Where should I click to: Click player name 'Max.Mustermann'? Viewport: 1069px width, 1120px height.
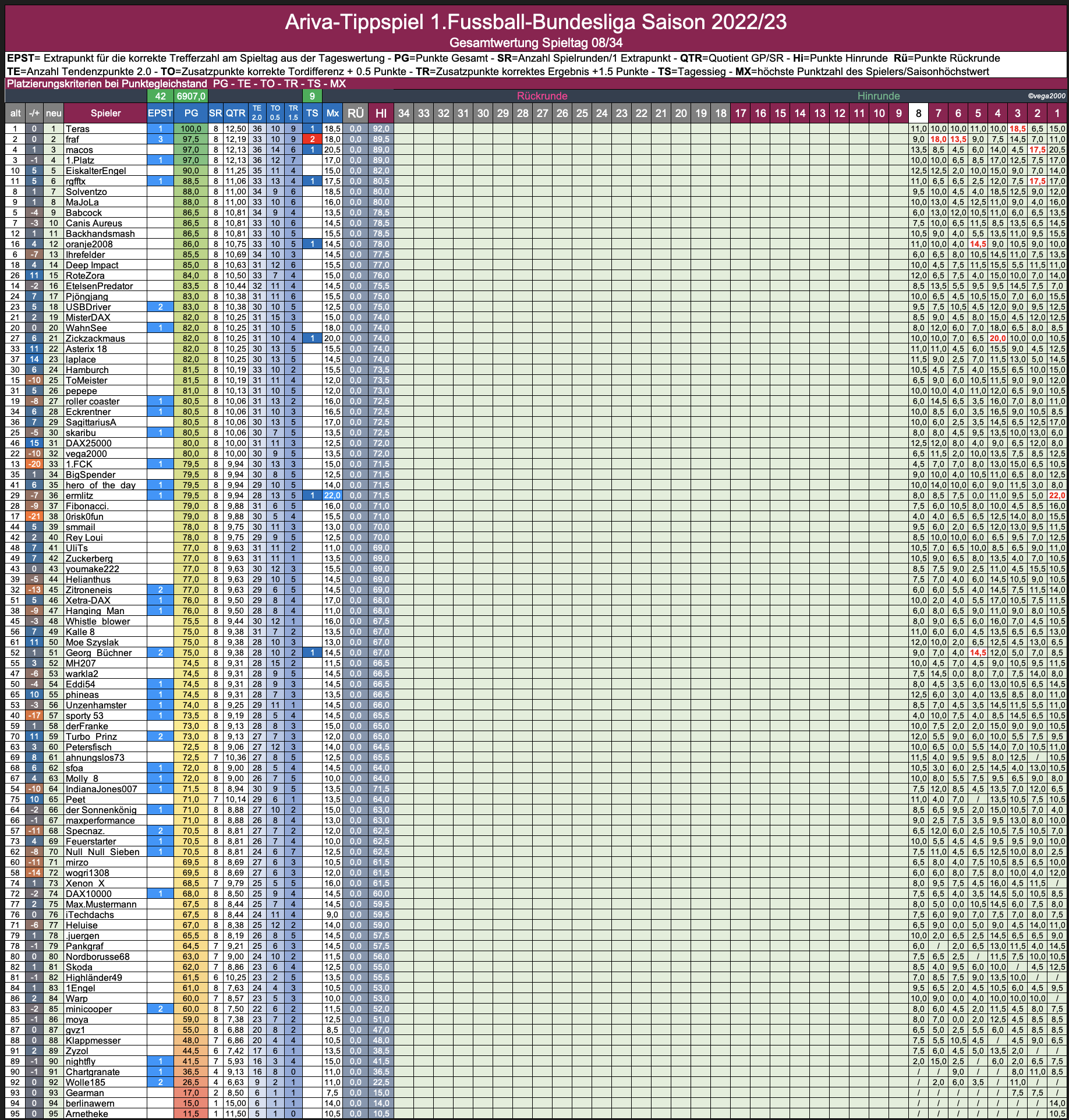click(x=101, y=904)
